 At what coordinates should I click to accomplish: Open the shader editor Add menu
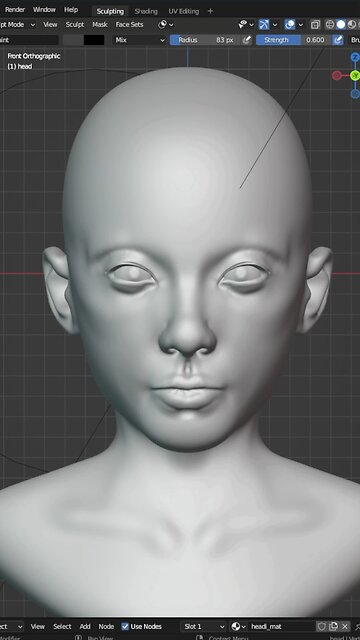tap(85, 626)
